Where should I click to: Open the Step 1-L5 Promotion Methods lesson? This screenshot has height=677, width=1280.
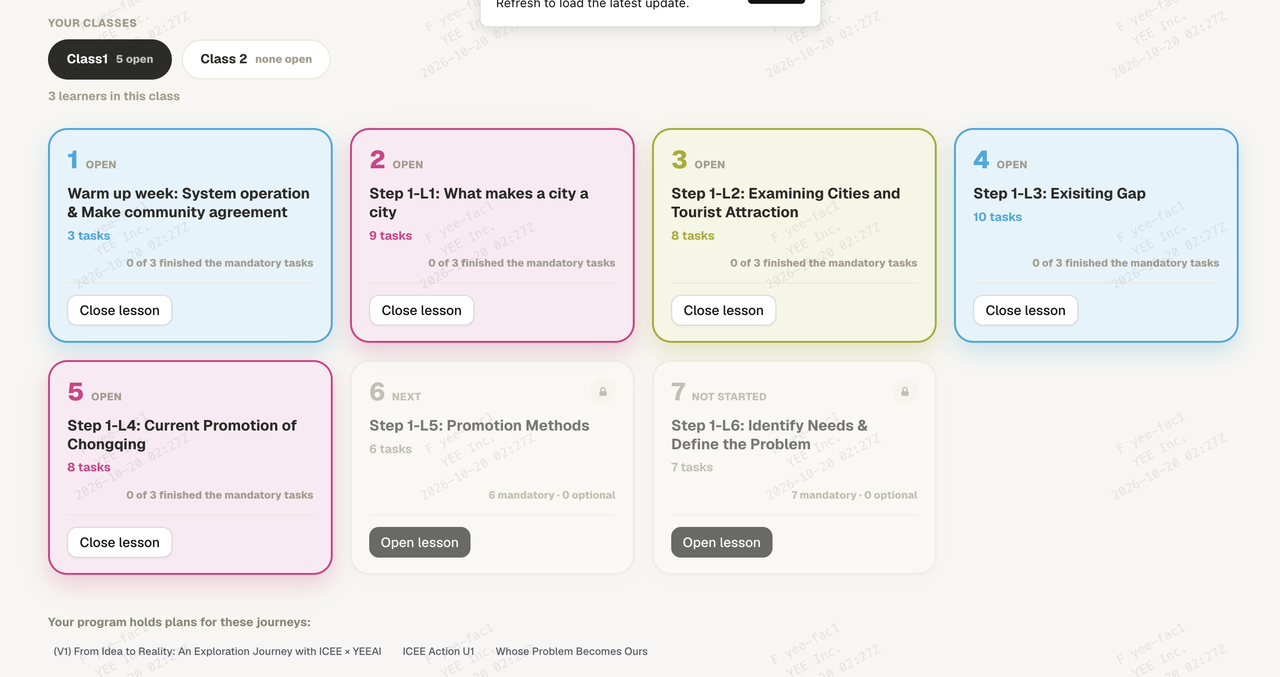click(x=420, y=542)
